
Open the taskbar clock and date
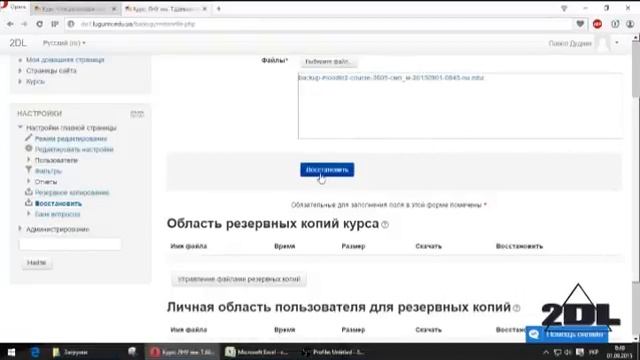[x=620, y=352]
